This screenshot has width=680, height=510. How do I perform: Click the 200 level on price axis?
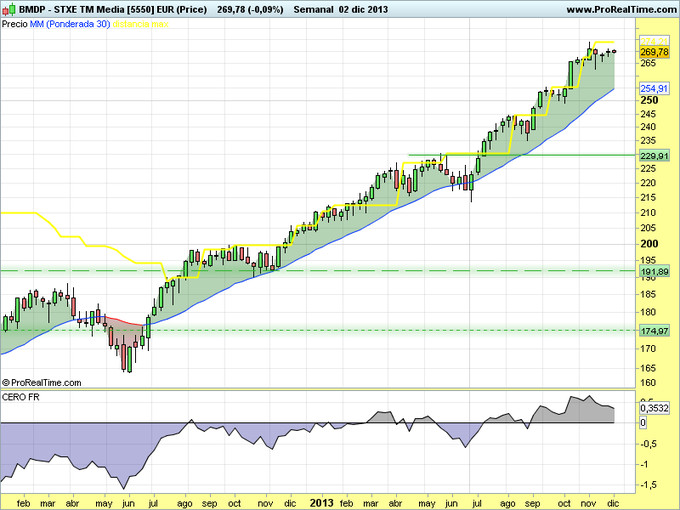[648, 243]
